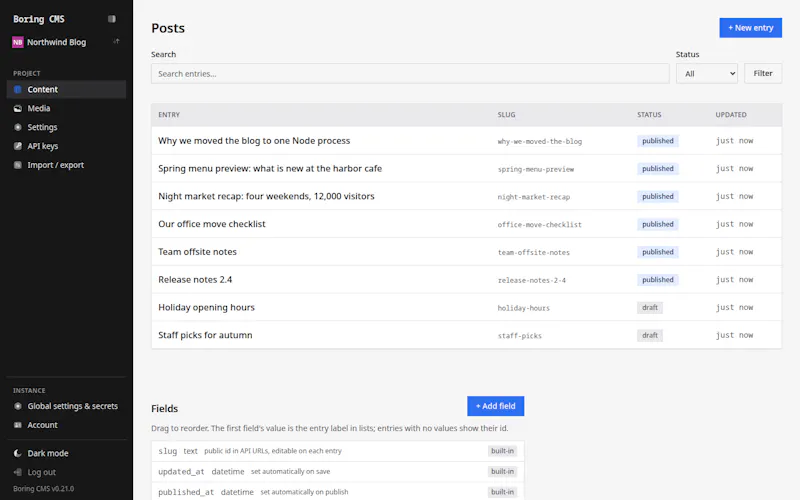
Task: Click the Settings gear icon
Action: click(18, 127)
